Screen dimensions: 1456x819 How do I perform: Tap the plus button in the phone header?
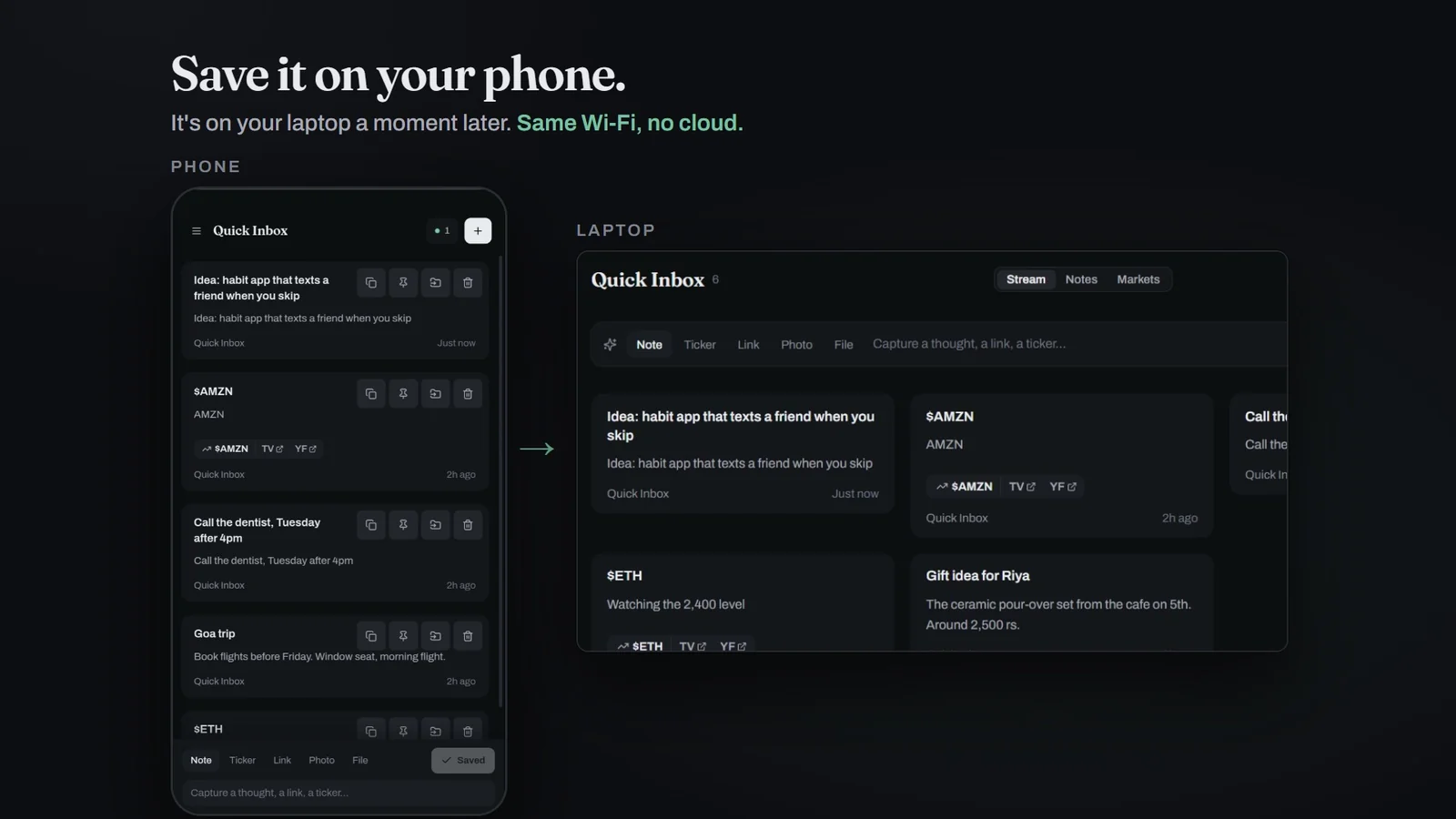pyautogui.click(x=478, y=231)
